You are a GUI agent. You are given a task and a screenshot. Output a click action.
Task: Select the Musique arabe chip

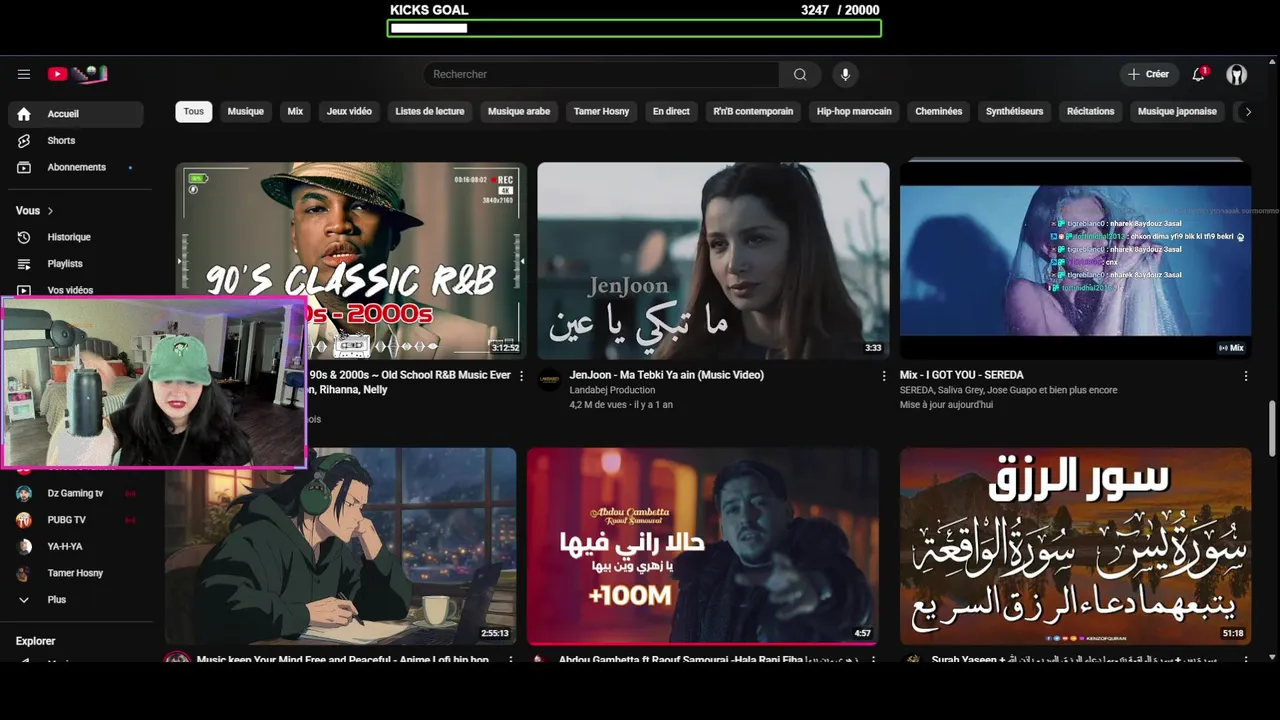tap(519, 112)
